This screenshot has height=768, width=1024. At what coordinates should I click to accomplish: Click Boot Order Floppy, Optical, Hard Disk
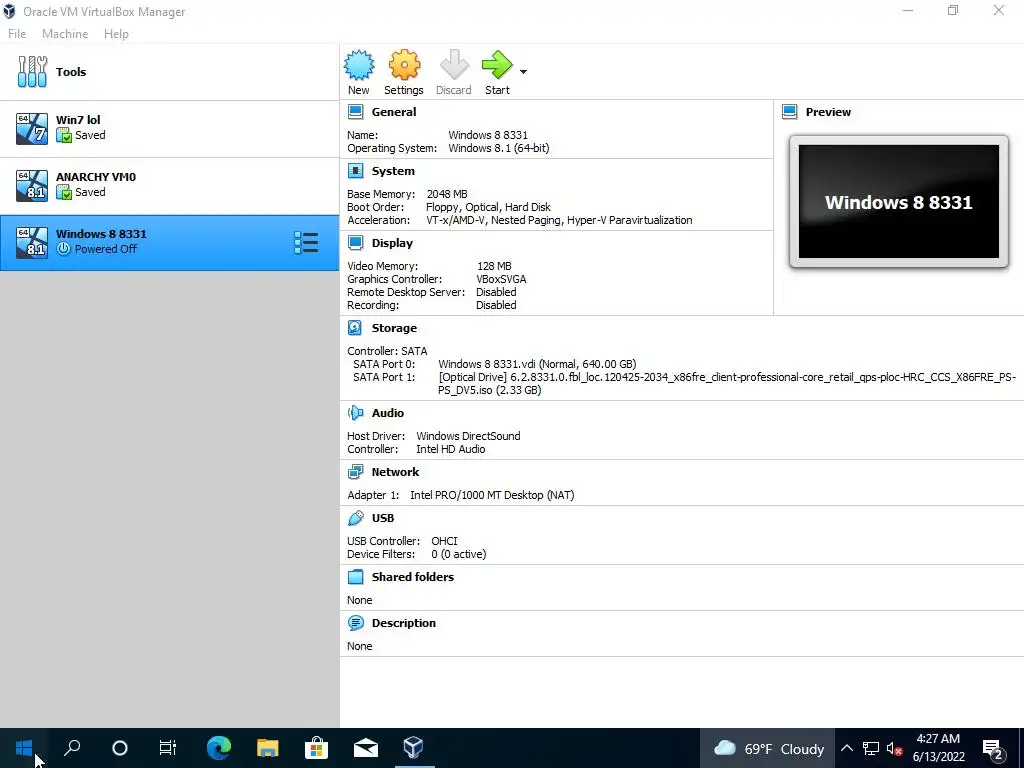(x=488, y=207)
